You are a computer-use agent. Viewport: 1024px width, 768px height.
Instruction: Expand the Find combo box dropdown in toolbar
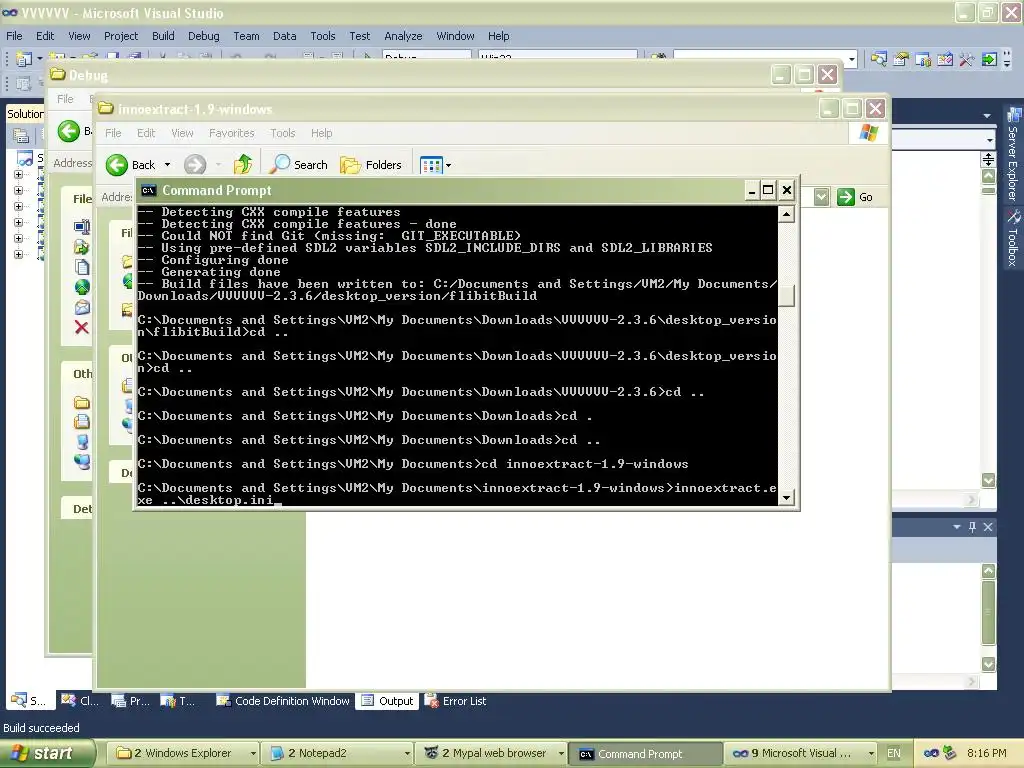[851, 60]
